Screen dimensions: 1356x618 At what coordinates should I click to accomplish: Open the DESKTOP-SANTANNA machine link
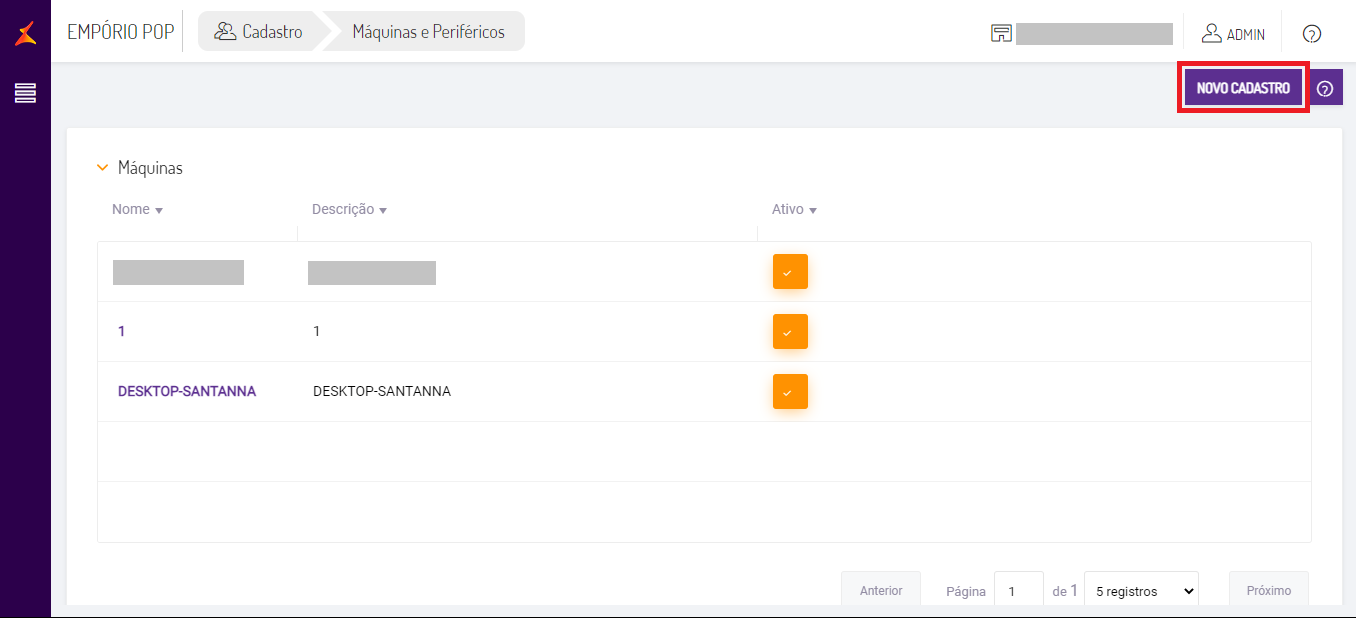pyautogui.click(x=187, y=392)
